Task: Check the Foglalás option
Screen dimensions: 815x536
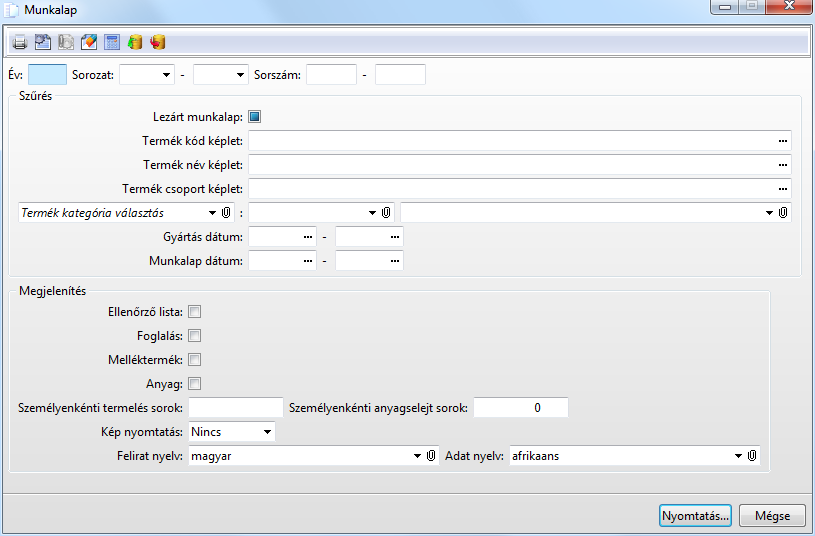Action: coord(194,336)
